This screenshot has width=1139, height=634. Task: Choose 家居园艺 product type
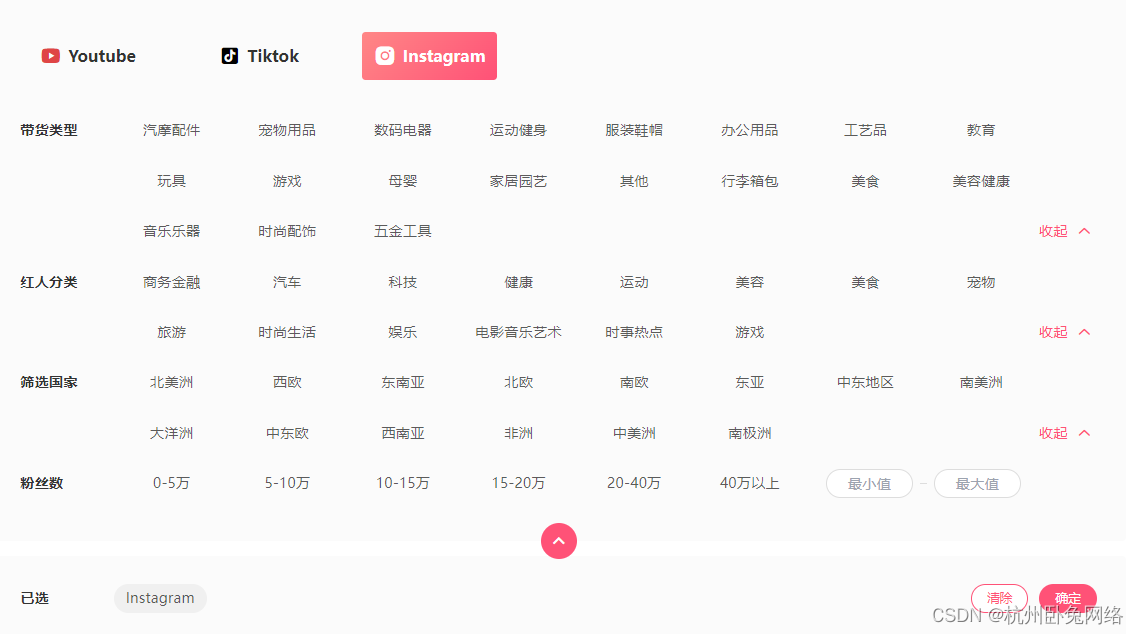pos(518,181)
